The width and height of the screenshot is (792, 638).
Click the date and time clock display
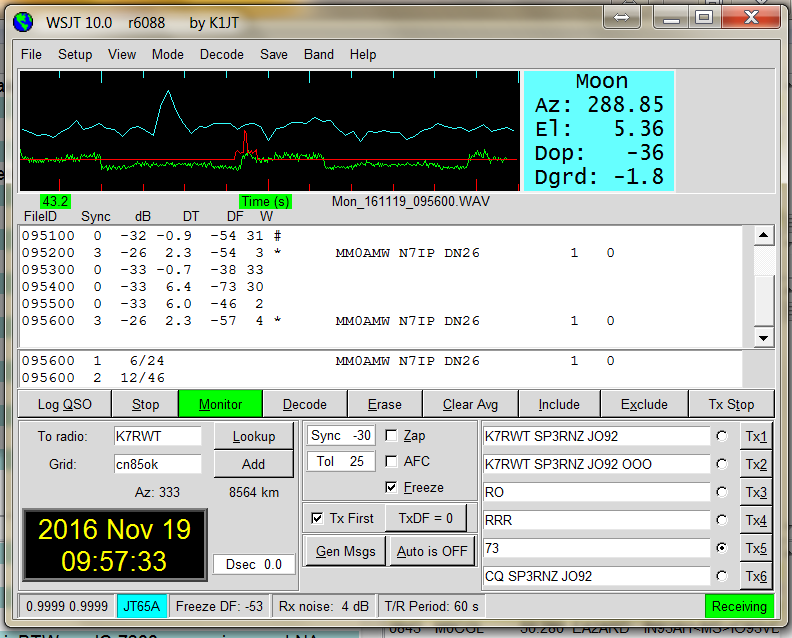115,545
